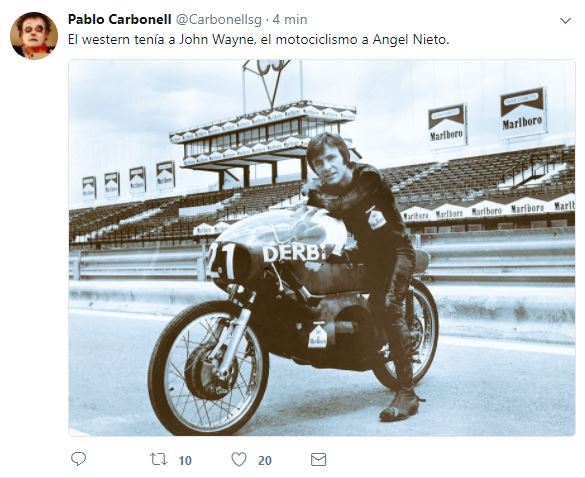Open the tweet permalink from "4 min" timestamp
585x478 pixels.
[x=290, y=19]
